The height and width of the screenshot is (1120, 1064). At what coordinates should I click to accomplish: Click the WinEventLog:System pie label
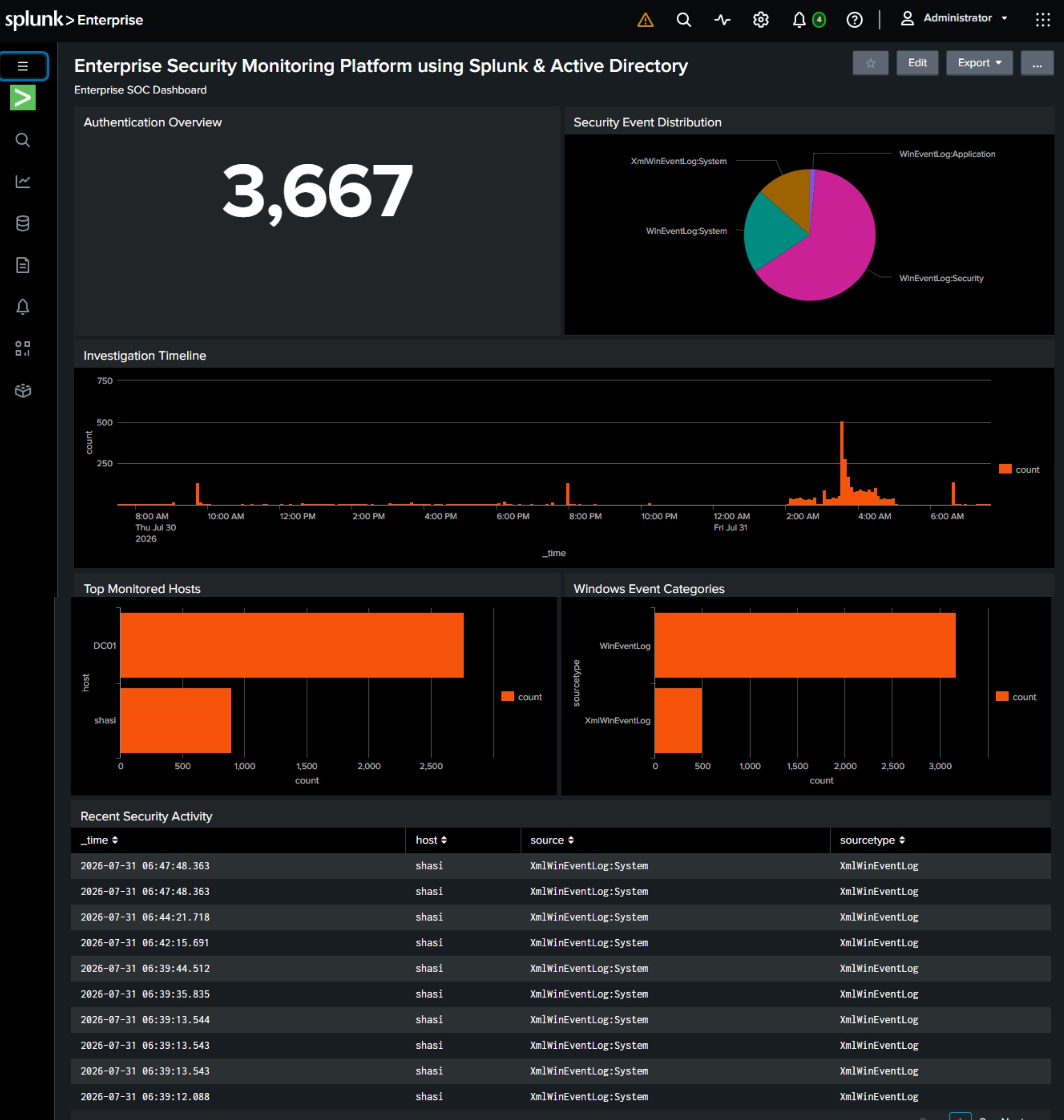686,231
